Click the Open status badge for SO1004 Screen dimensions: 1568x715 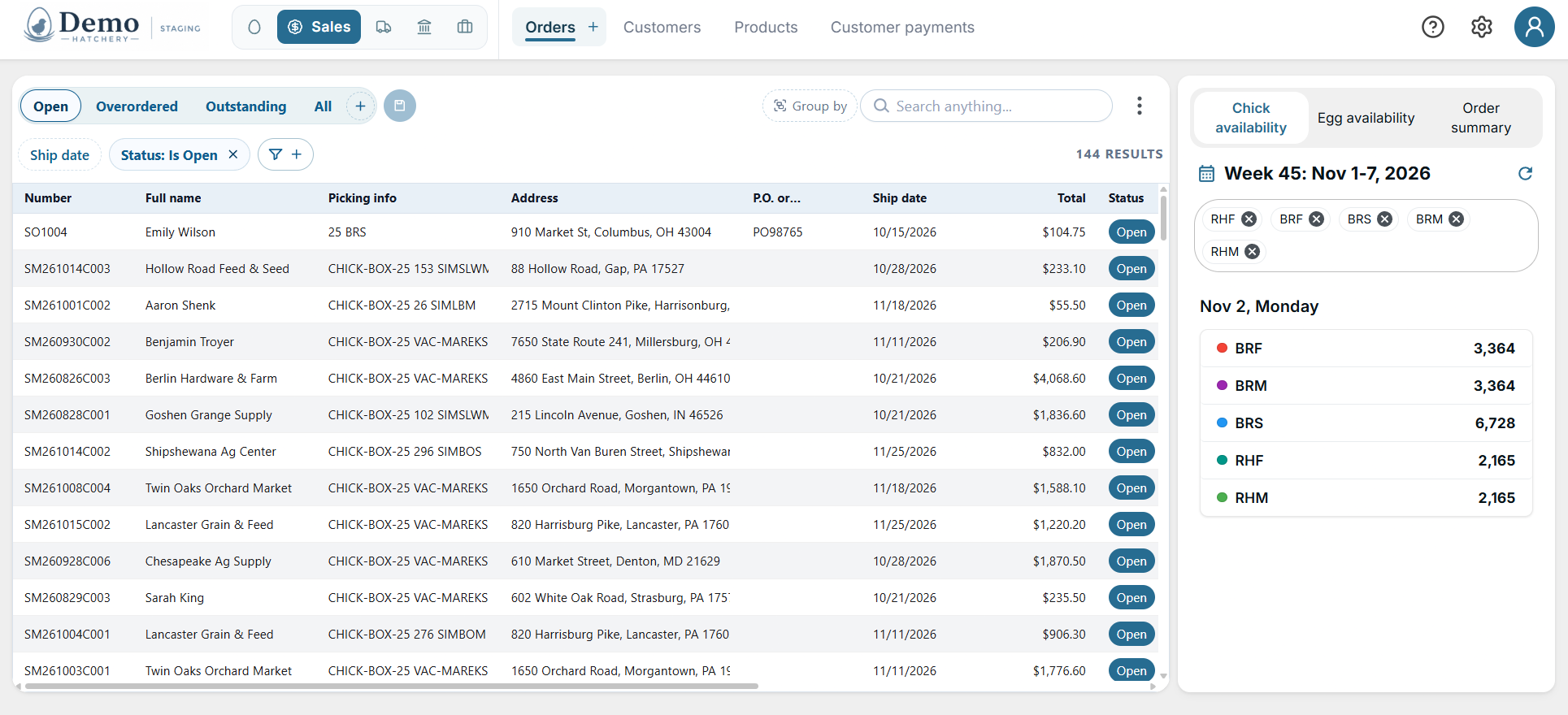point(1131,232)
